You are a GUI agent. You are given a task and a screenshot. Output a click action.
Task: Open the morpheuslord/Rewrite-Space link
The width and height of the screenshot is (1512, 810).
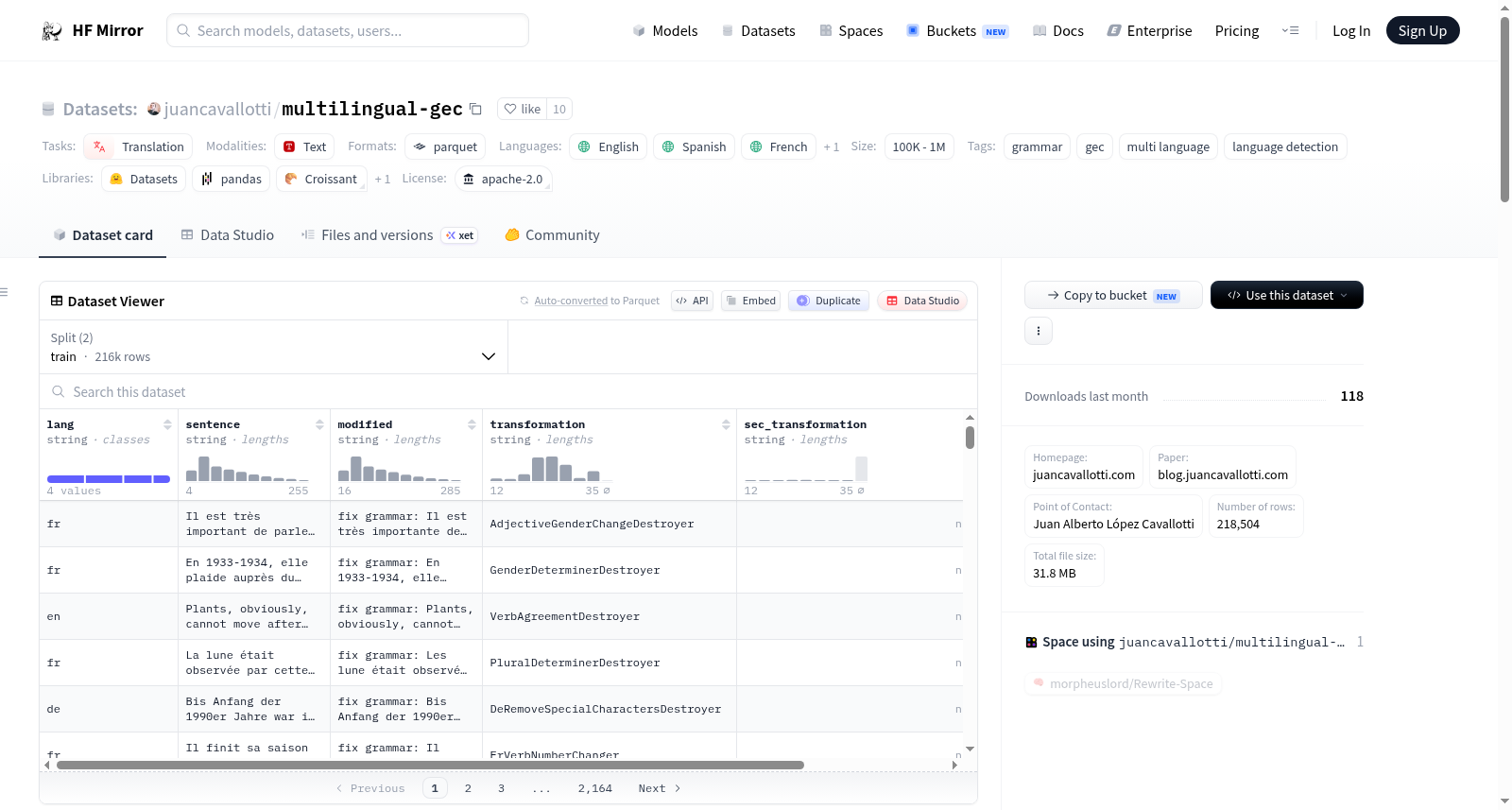click(1124, 683)
